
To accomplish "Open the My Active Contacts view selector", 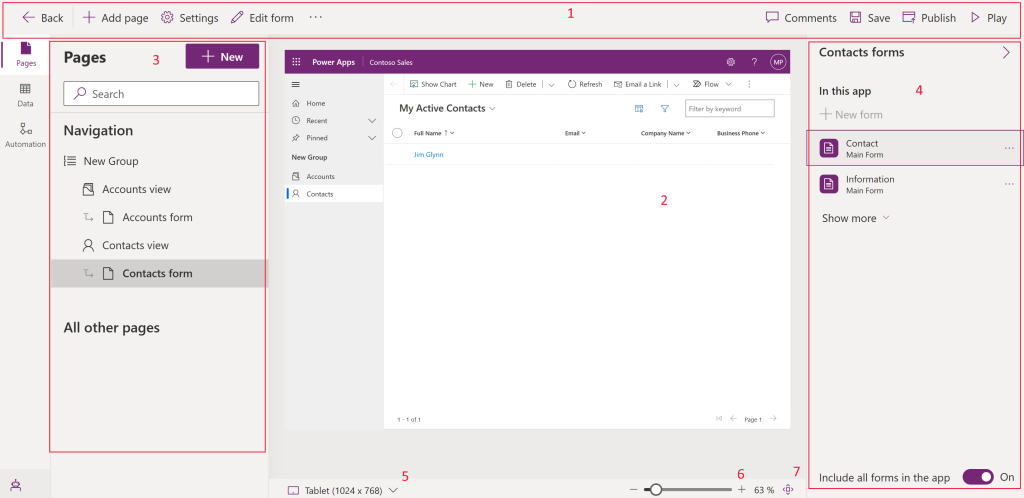I will coord(447,108).
